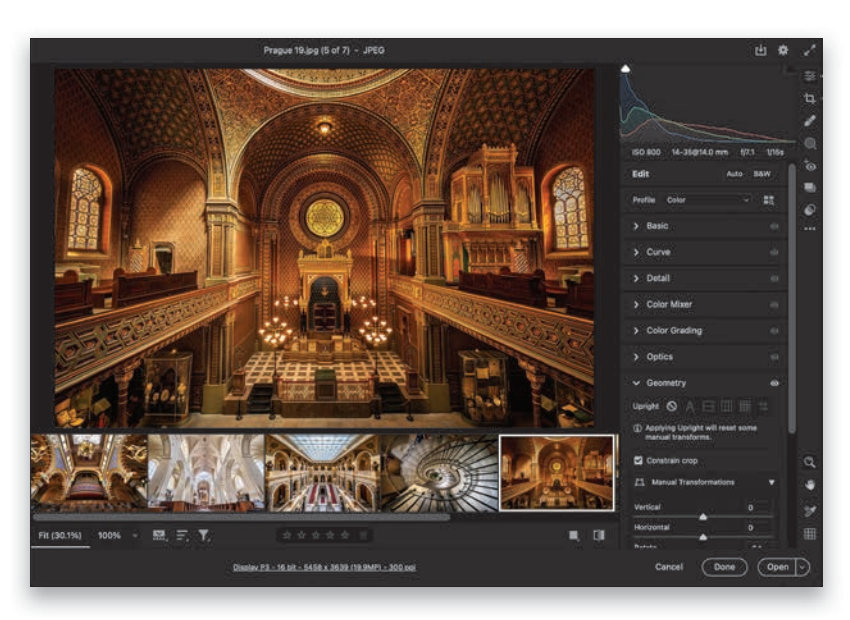
Task: Open Camera Raw preferences gear
Action: pos(783,50)
